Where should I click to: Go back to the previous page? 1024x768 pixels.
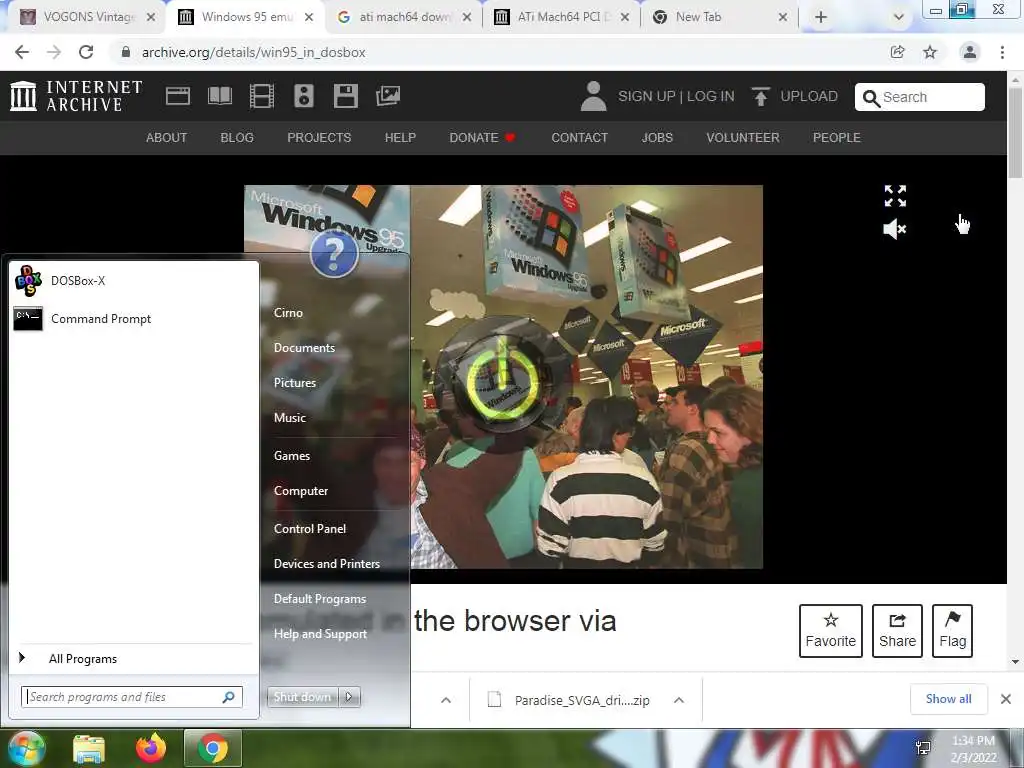[x=22, y=52]
